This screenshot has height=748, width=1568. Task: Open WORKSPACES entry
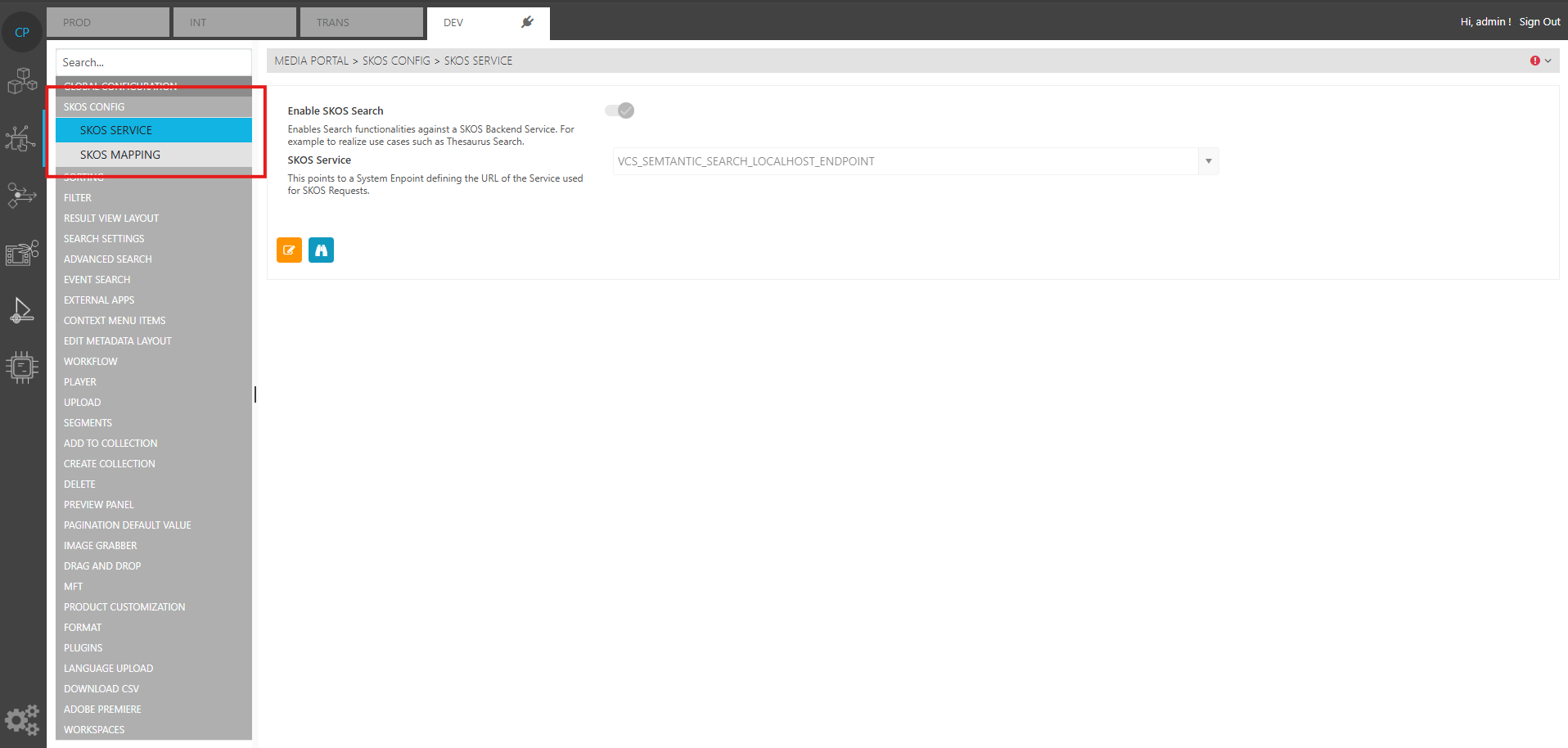point(154,730)
